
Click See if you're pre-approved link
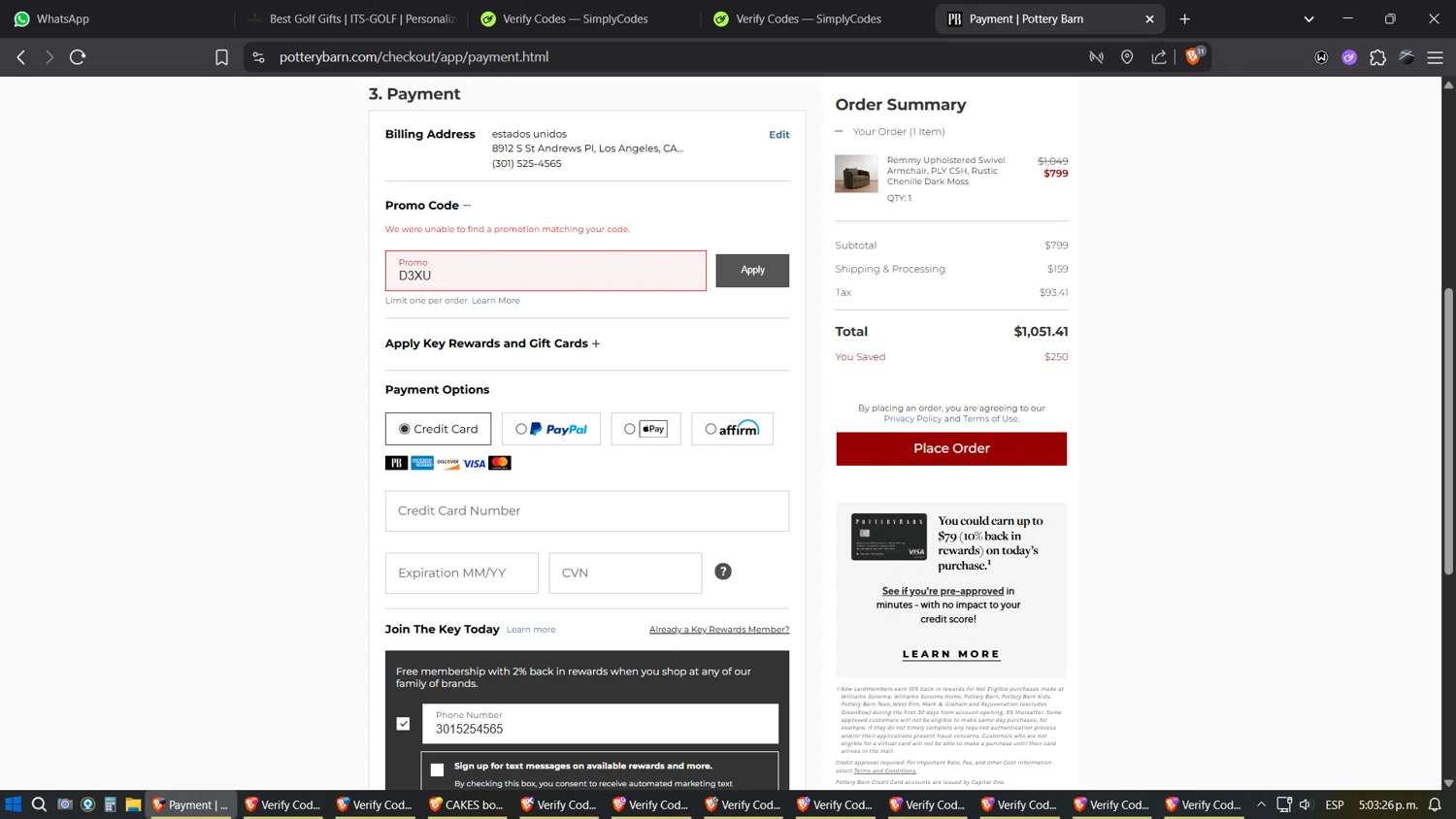point(943,591)
